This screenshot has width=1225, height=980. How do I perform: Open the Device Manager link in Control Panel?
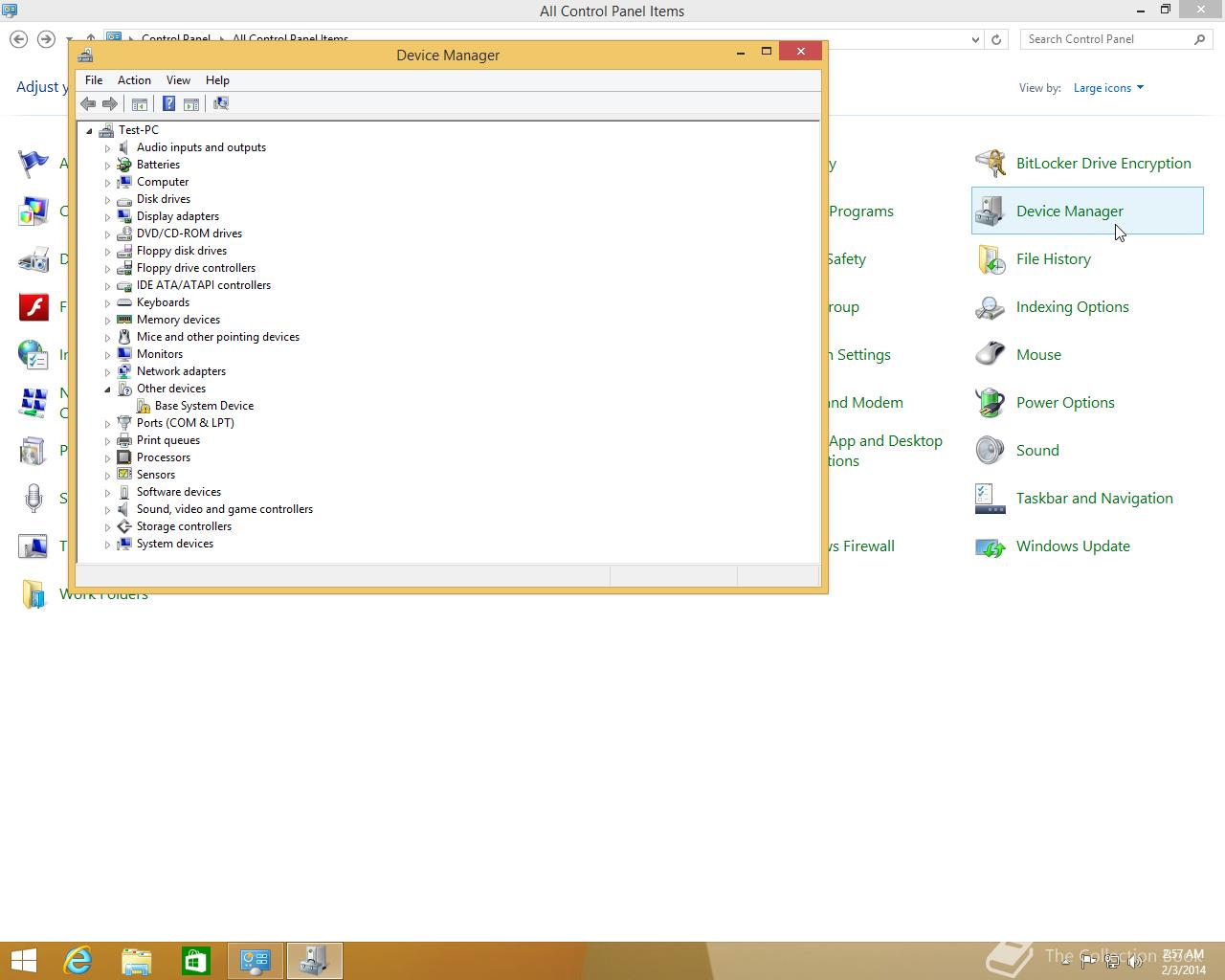(x=1070, y=212)
